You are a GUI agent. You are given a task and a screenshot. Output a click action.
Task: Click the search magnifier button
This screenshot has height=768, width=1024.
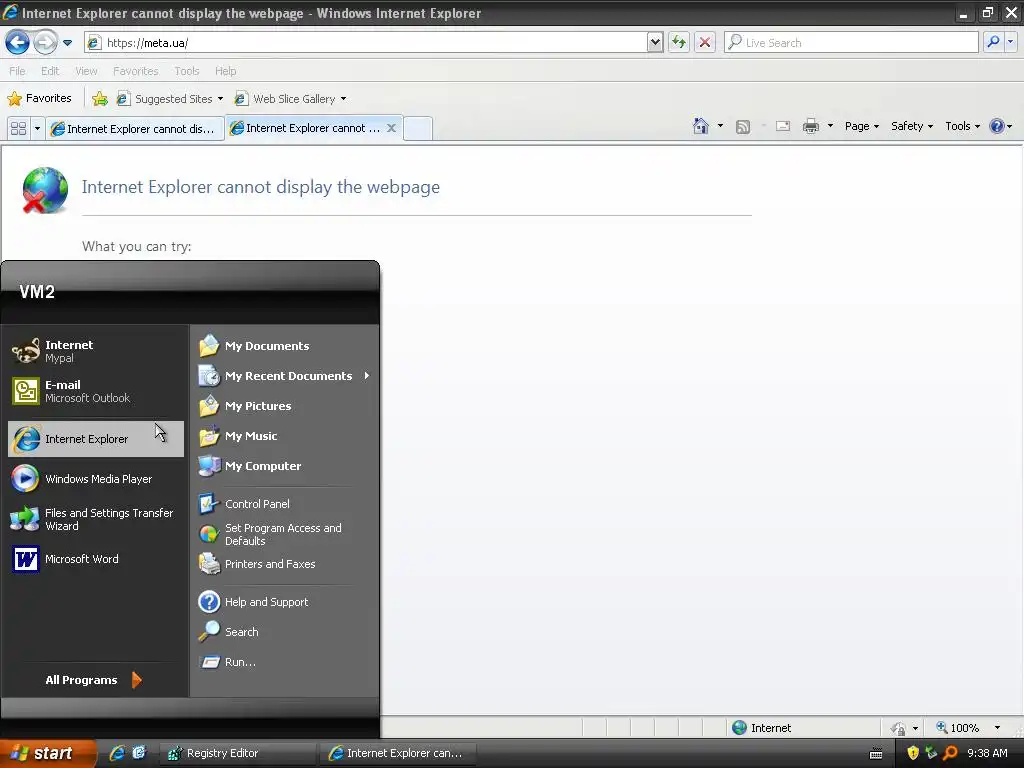[x=993, y=43]
